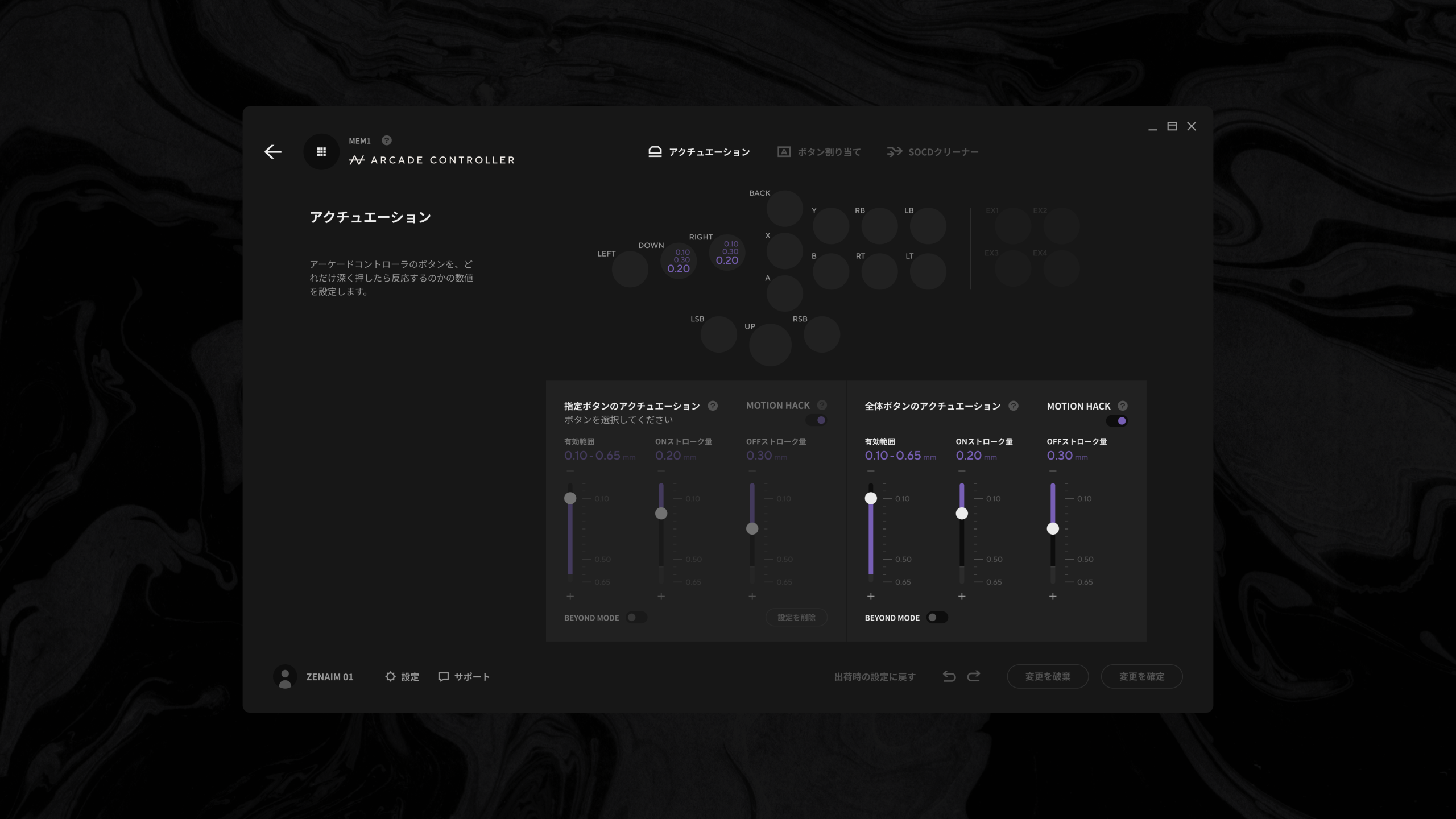This screenshot has height=819, width=1456.
Task: Click the undo arrow icon
Action: [x=949, y=676]
